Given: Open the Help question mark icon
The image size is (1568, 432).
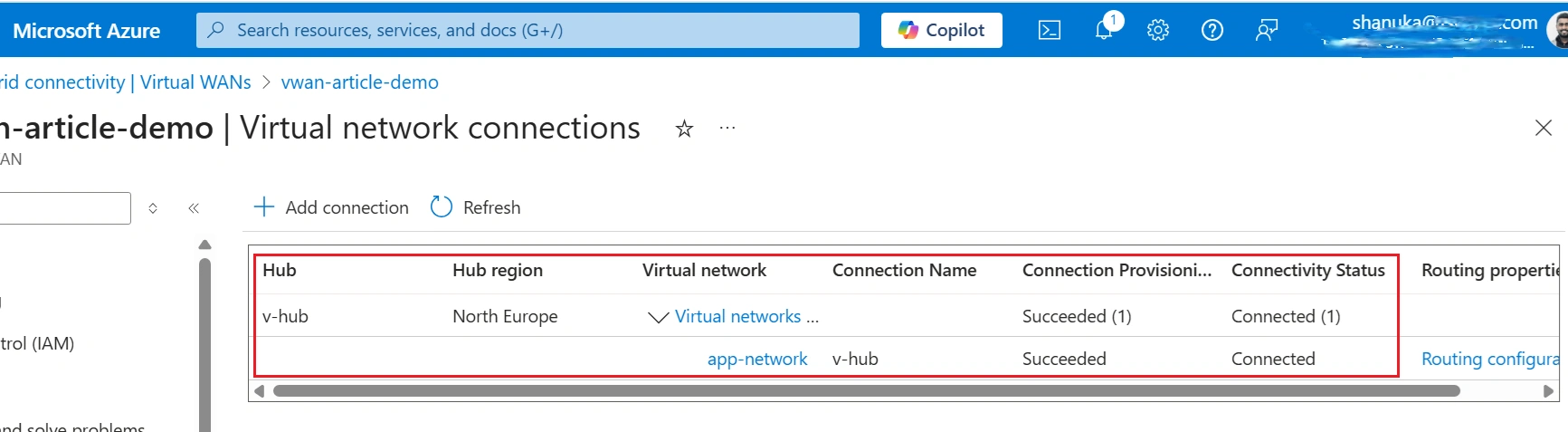Looking at the screenshot, I should tap(1212, 31).
